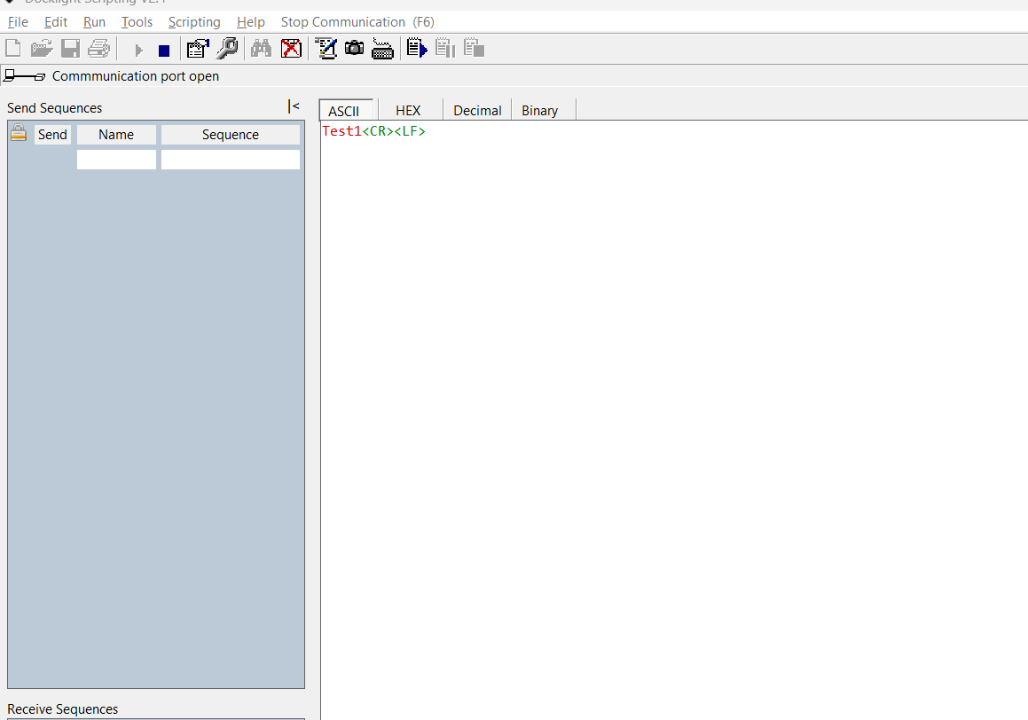Clear communication window red X icon
The image size is (1028, 720).
tap(291, 49)
